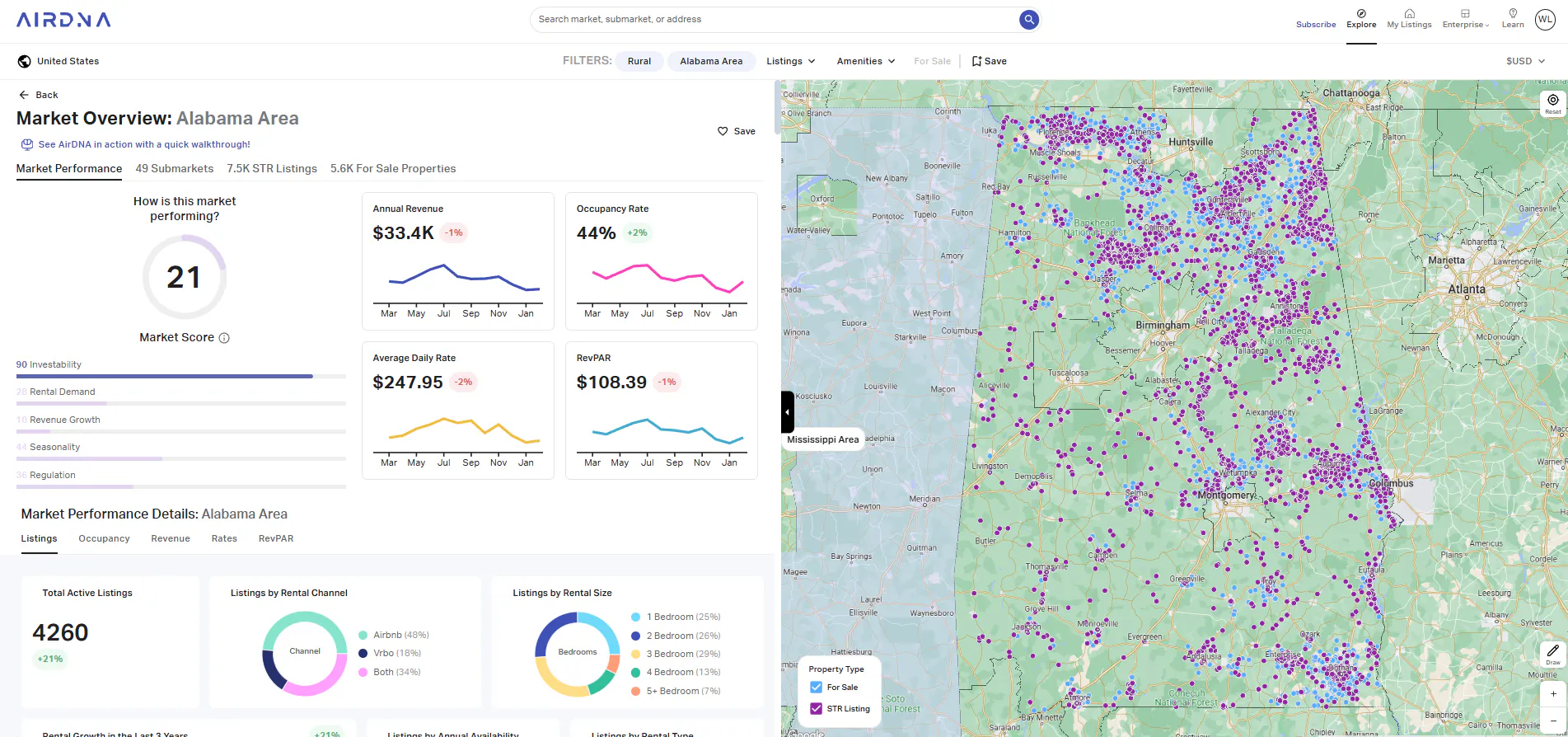Switch to Market Performance tab
This screenshot has width=1568, height=737.
click(69, 168)
